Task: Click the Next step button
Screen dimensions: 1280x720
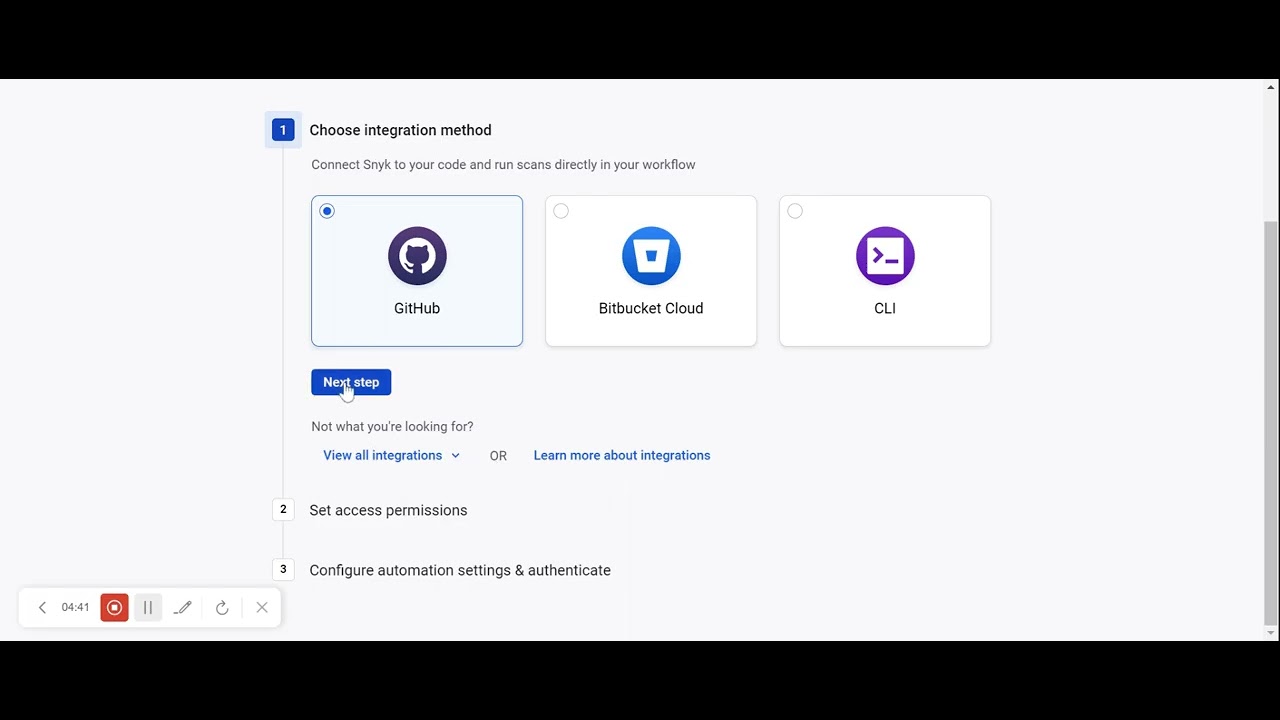Action: click(x=351, y=382)
